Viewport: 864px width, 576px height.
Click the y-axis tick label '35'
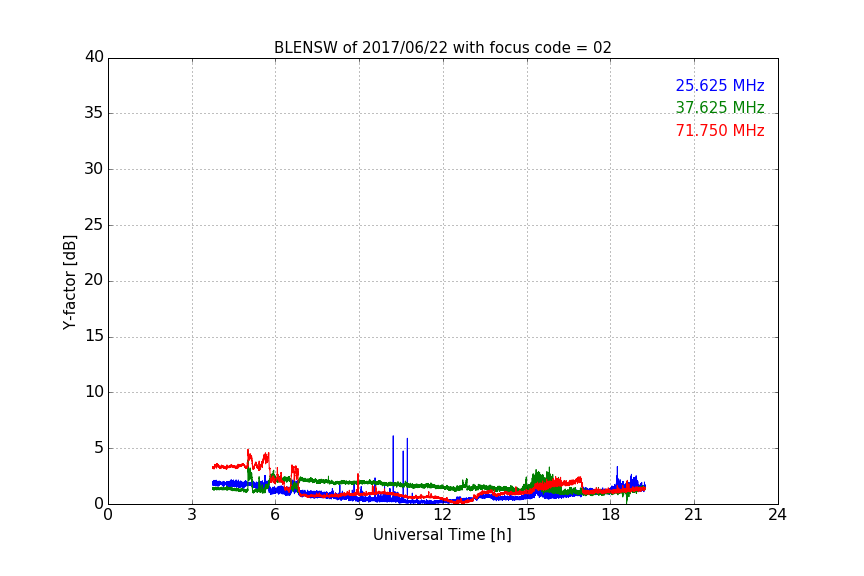(94, 113)
